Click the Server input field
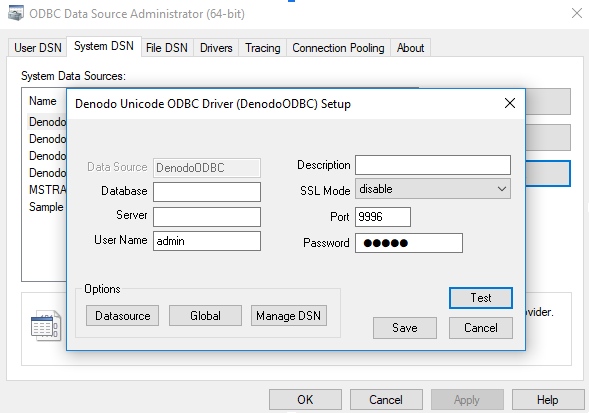This screenshot has height=413, width=589. tap(207, 217)
